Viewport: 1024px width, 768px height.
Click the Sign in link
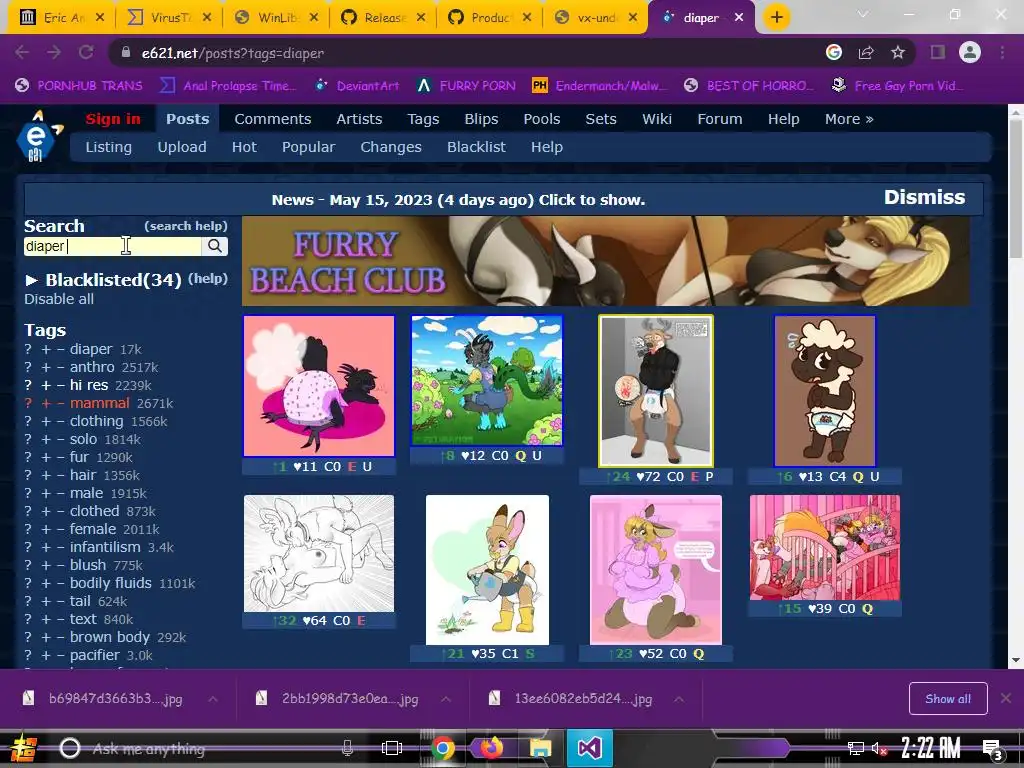[x=113, y=119]
